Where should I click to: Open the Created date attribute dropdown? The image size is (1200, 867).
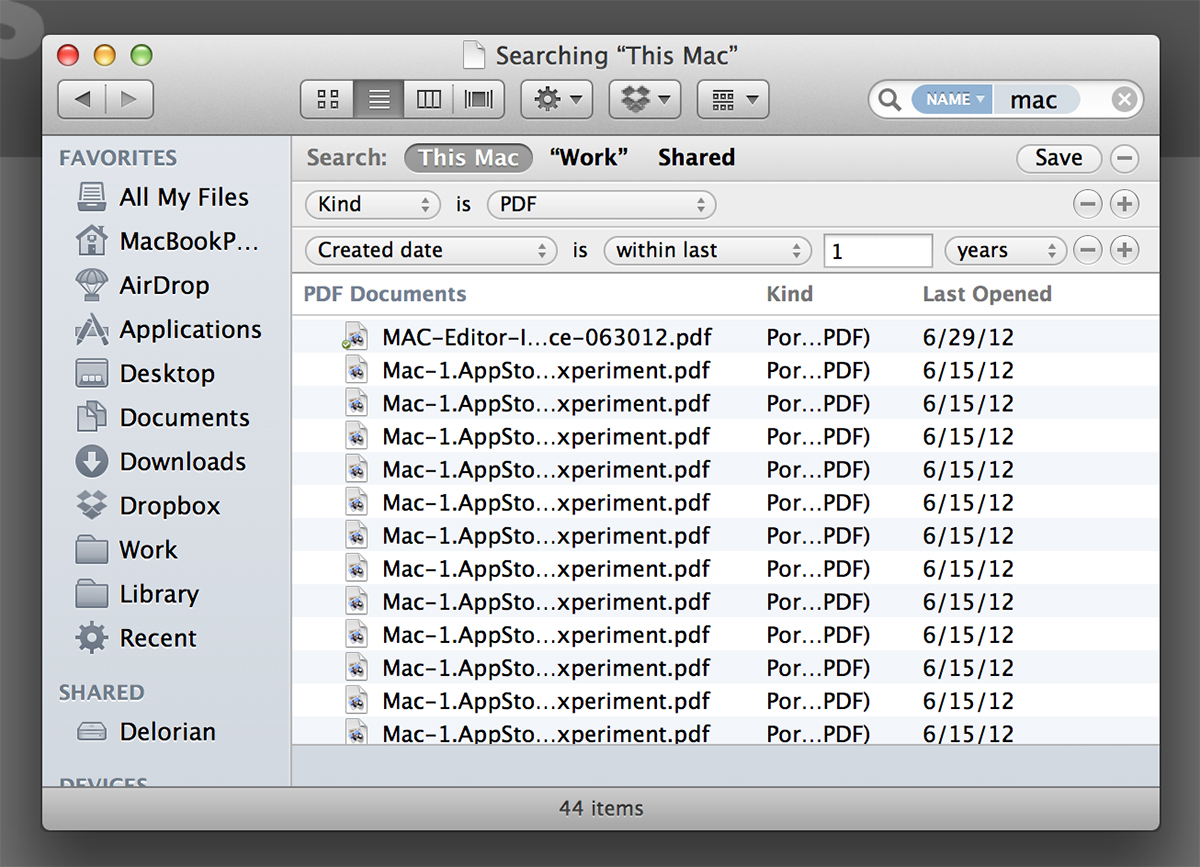pos(431,250)
